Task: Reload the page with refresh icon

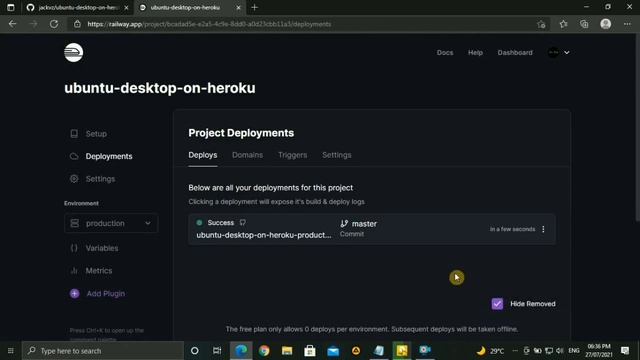Action: pyautogui.click(x=54, y=24)
